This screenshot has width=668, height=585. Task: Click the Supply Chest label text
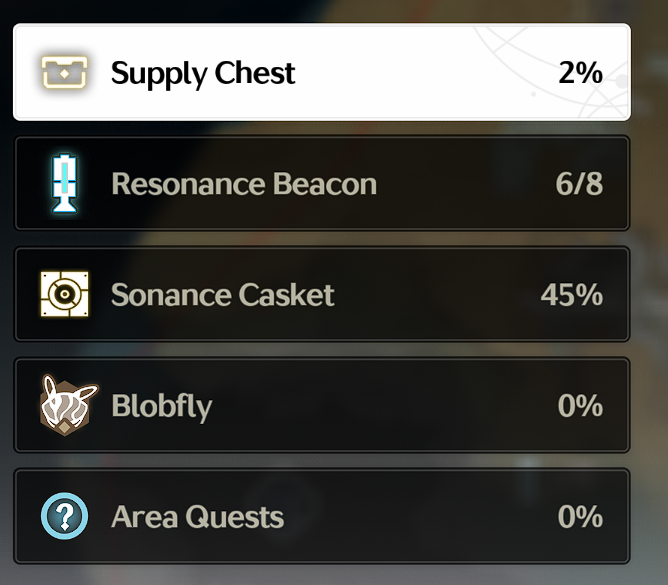pyautogui.click(x=203, y=74)
